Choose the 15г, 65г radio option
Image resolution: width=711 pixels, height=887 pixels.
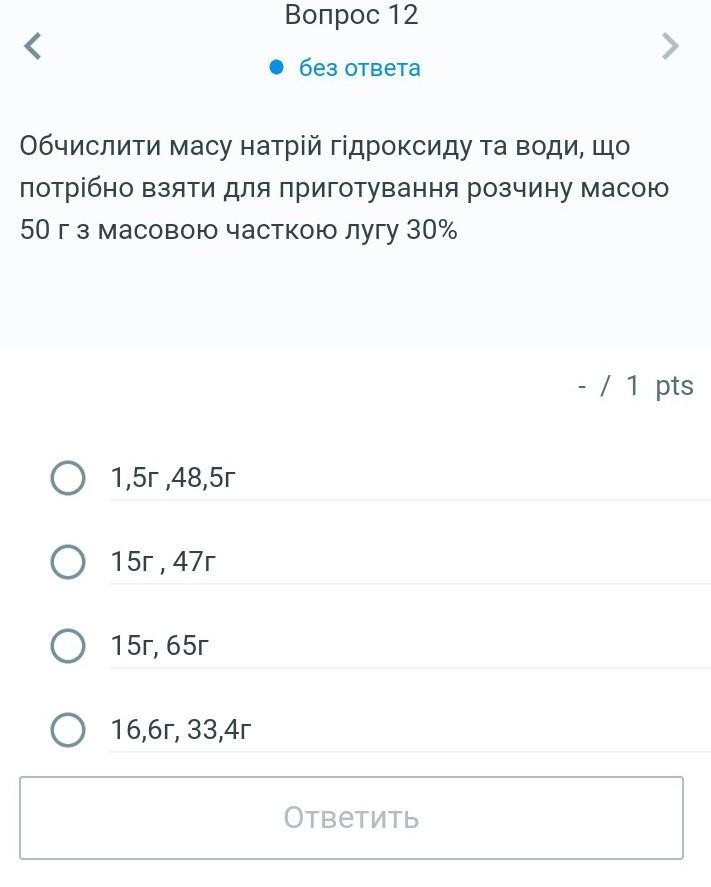pos(67,646)
